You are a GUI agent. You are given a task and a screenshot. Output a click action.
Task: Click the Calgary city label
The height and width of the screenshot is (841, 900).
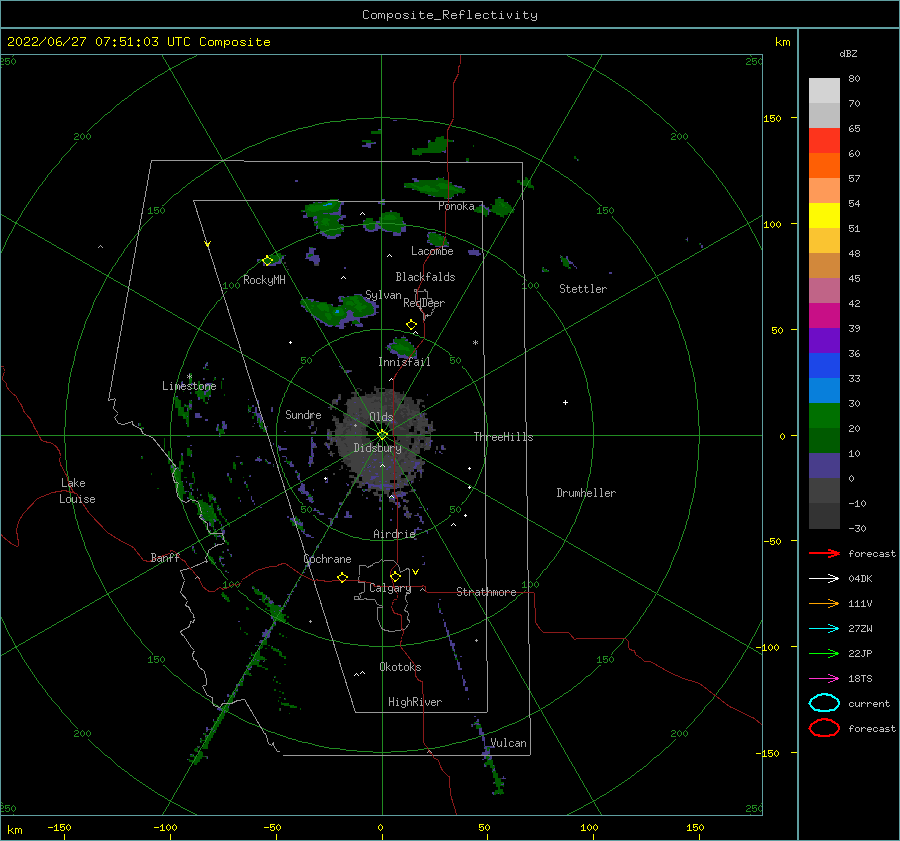[390, 588]
